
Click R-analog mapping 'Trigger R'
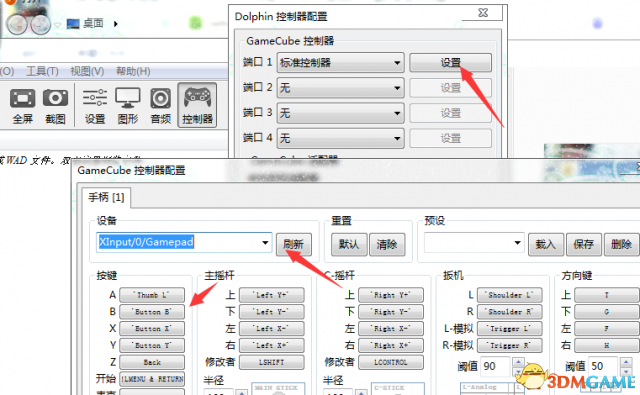pyautogui.click(x=510, y=345)
